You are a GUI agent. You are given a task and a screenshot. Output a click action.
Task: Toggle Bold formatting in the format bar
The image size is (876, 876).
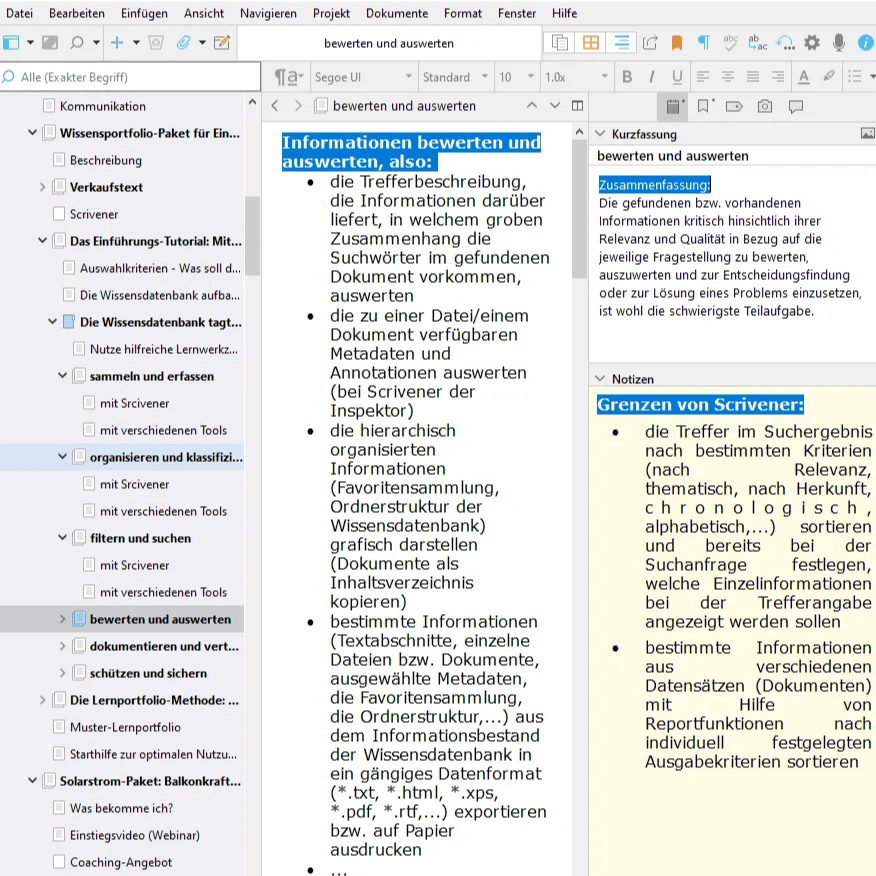[x=627, y=77]
